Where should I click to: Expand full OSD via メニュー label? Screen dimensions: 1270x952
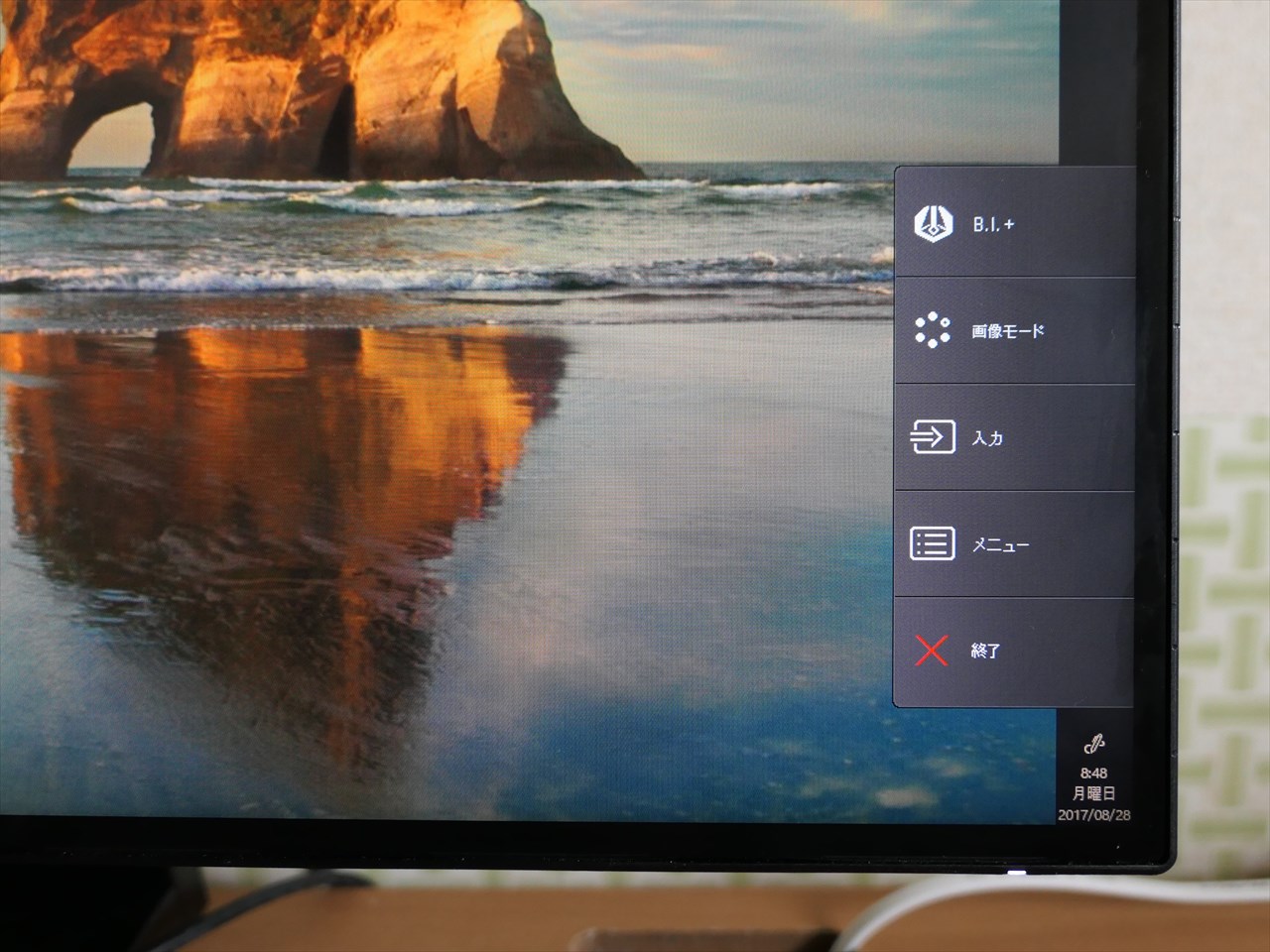pos(1000,544)
